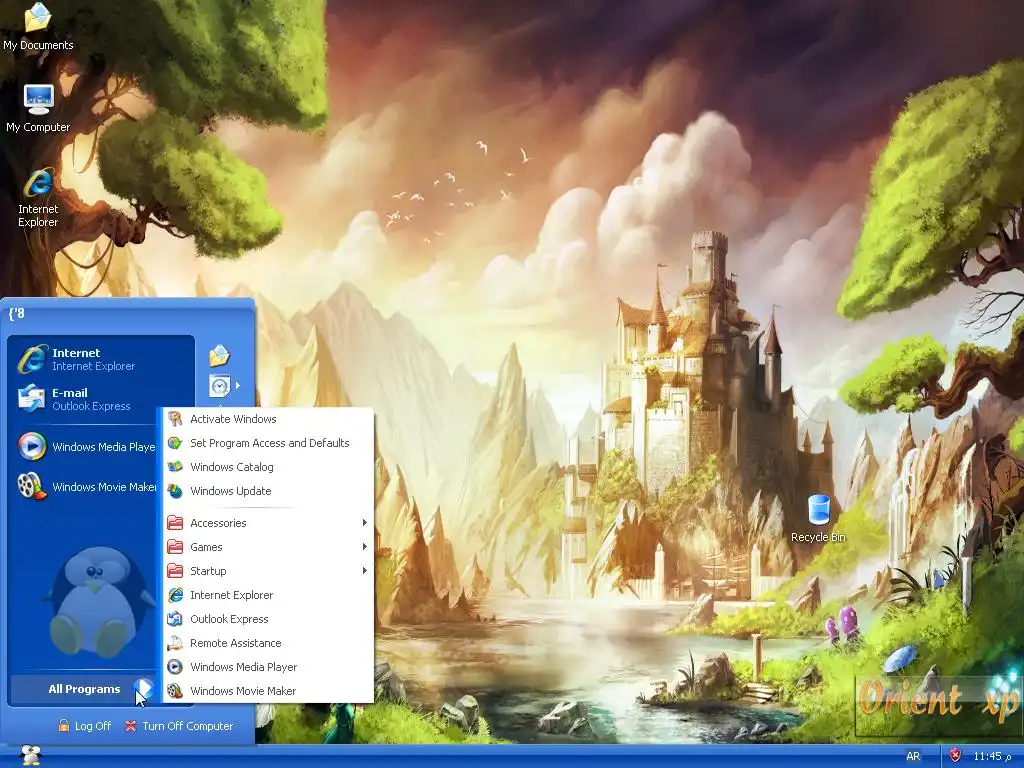Open the My Documents desktop icon
Viewport: 1024px width, 768px height.
(38, 27)
